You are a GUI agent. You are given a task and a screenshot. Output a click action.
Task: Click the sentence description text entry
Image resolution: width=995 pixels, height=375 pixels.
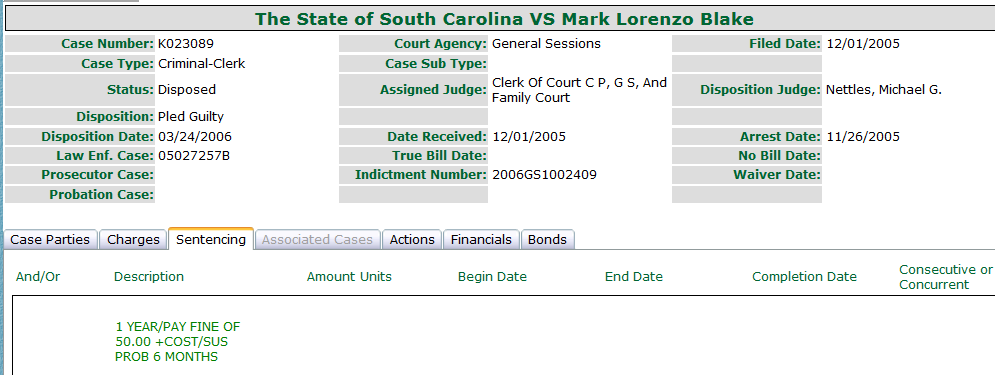[178, 342]
